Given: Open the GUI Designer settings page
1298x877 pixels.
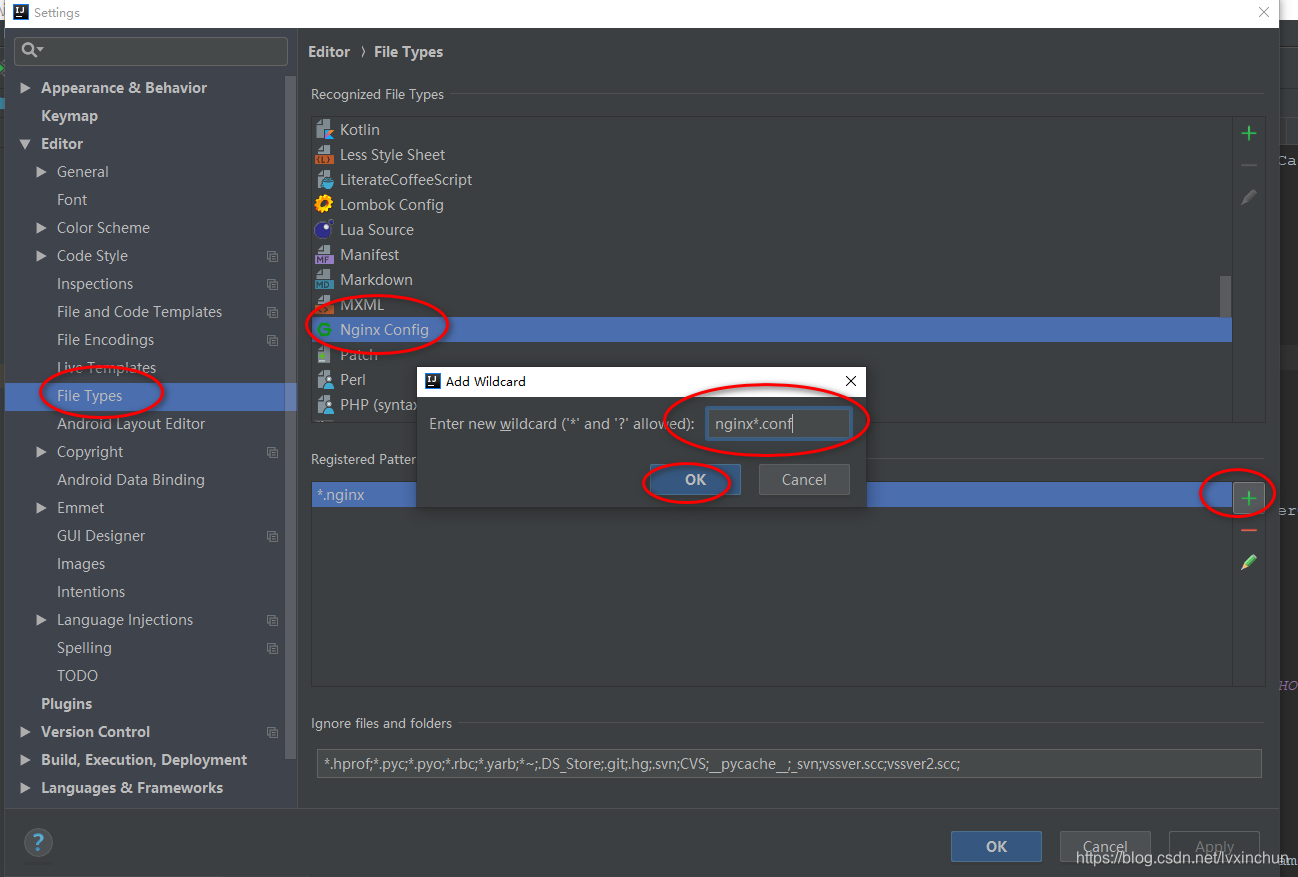Looking at the screenshot, I should click(101, 536).
